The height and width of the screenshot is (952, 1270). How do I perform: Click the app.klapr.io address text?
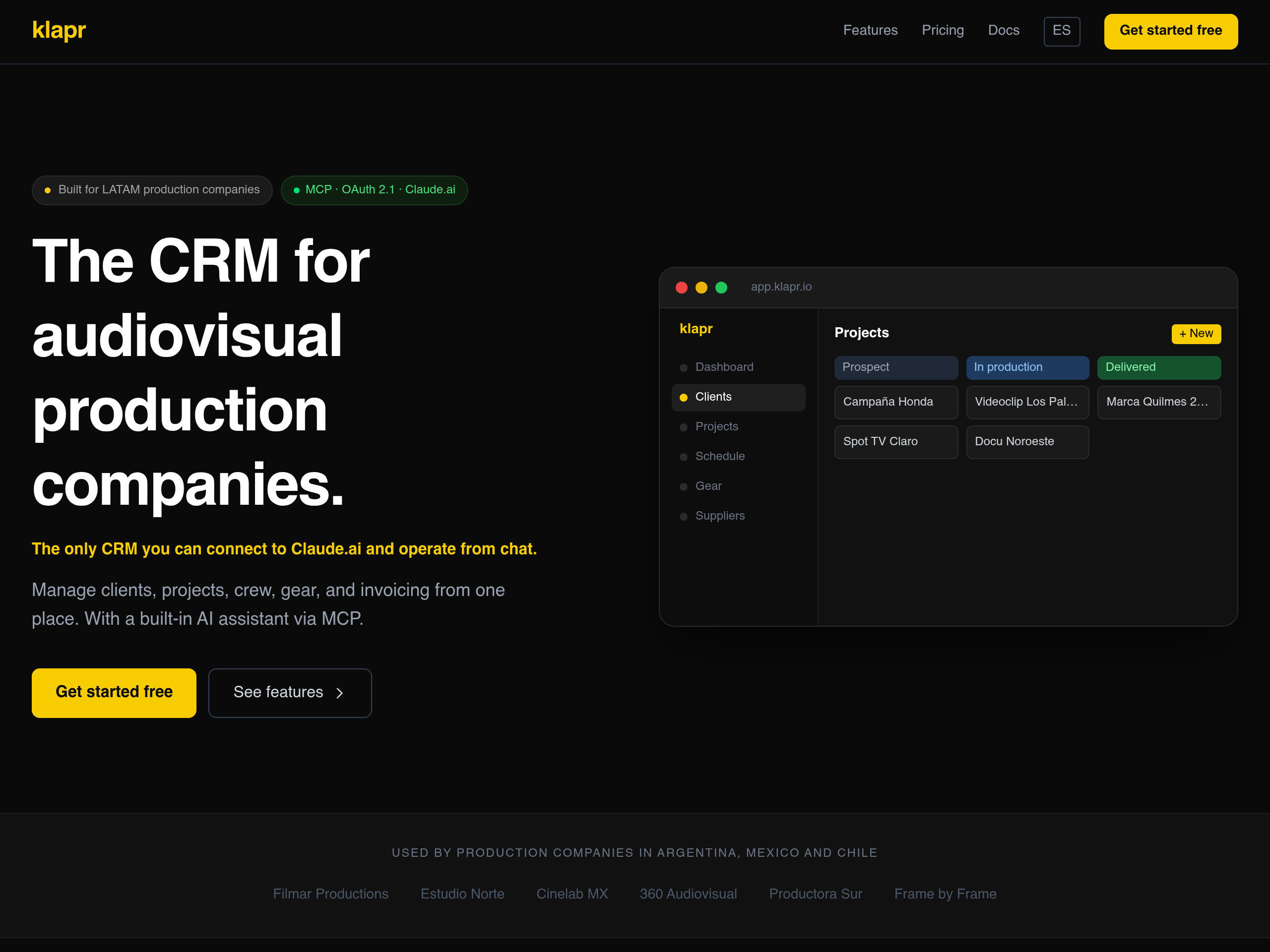pyautogui.click(x=781, y=287)
